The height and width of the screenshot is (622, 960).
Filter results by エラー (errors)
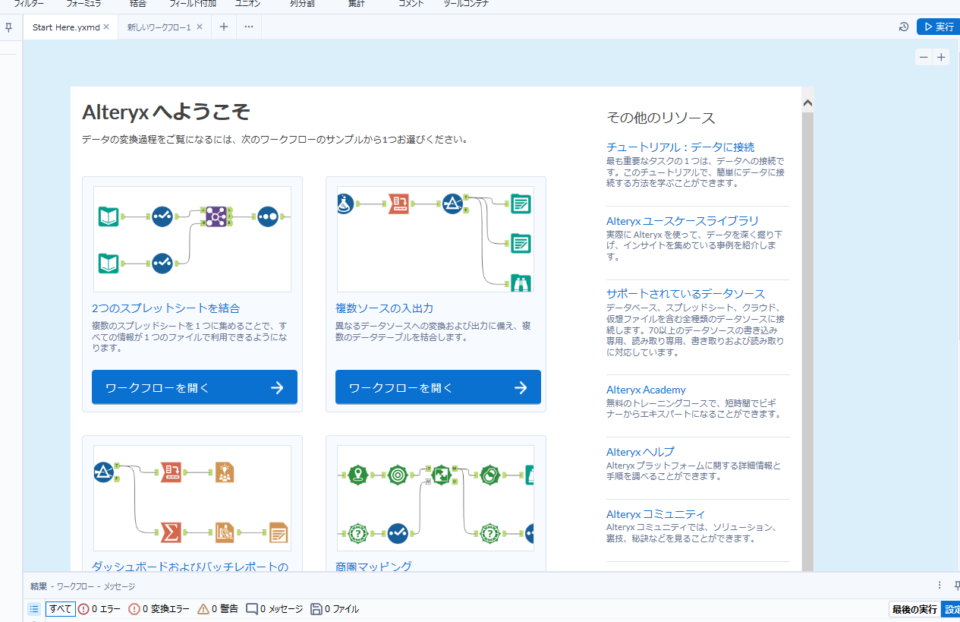(99, 609)
